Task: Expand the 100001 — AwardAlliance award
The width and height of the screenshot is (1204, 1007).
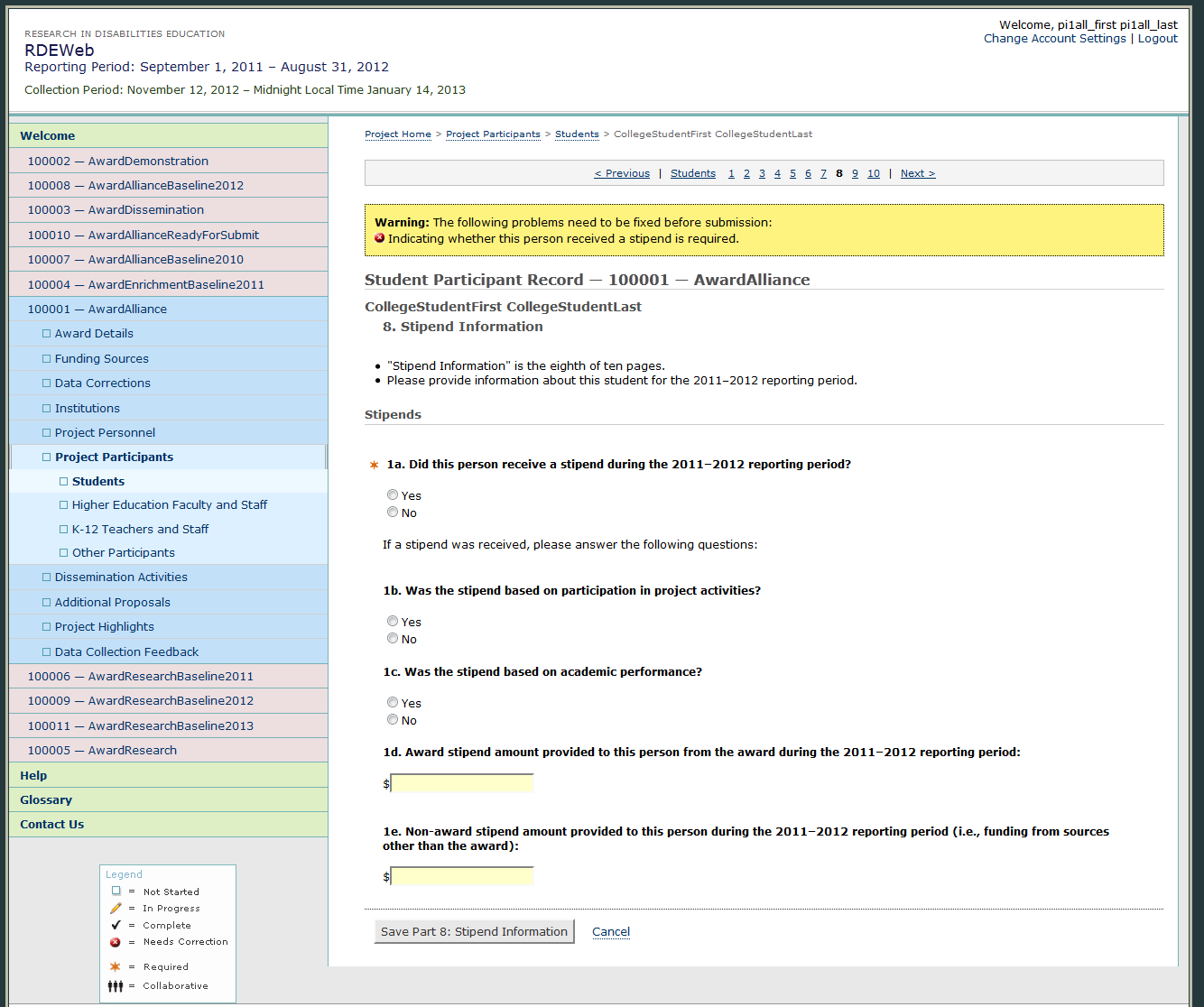Action: [x=97, y=309]
